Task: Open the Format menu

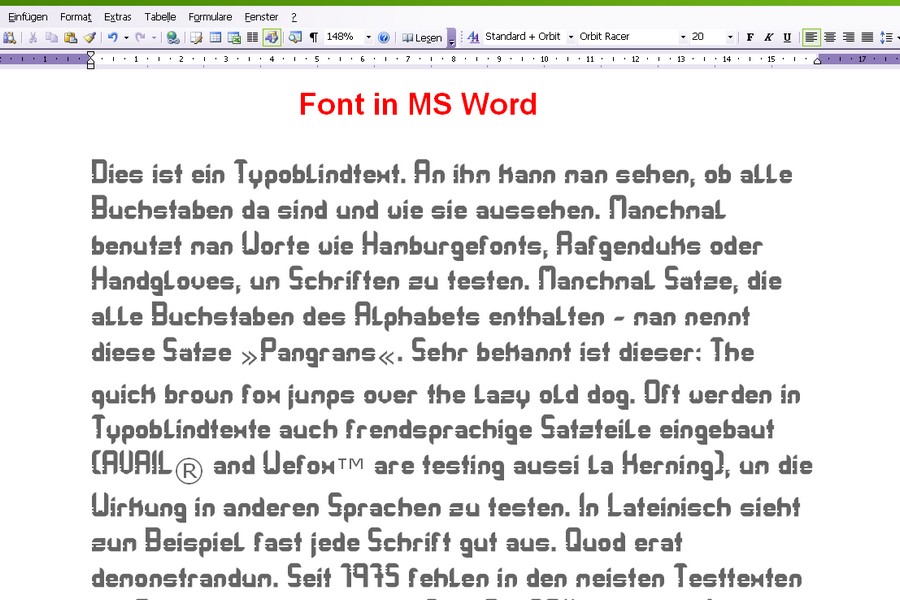Action: pyautogui.click(x=76, y=17)
